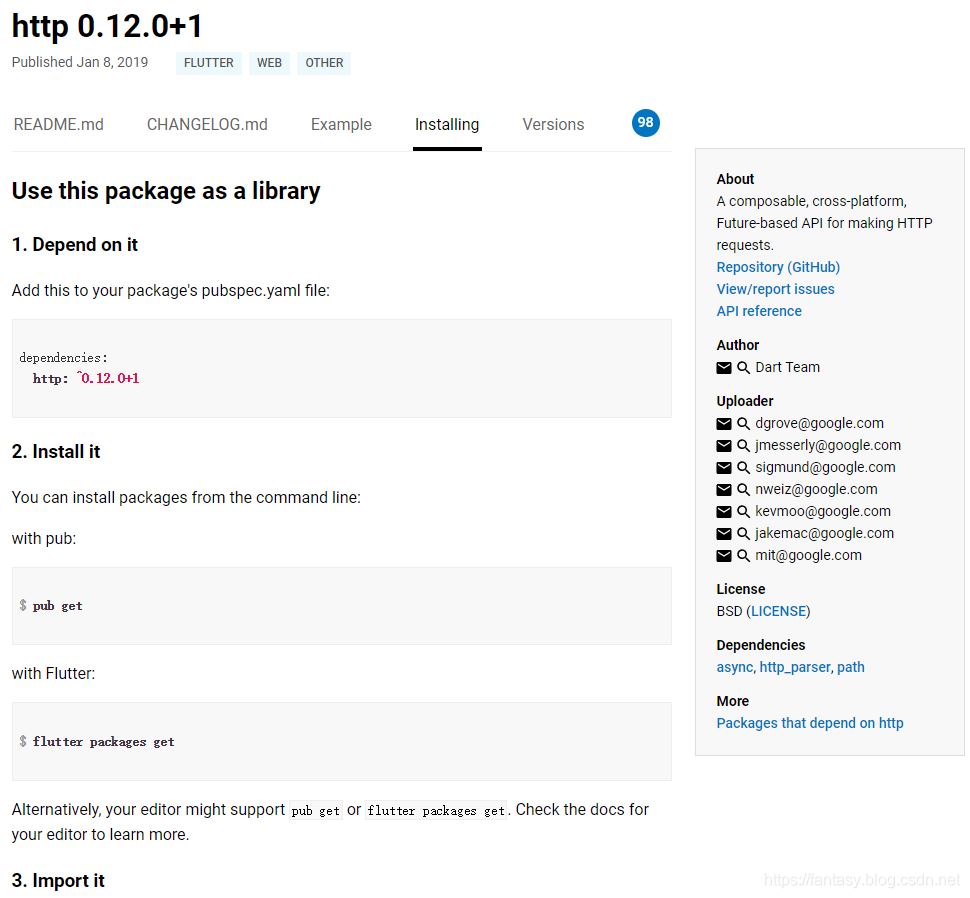Screen dimensions: 970x898
Task: Click the WEB platform tag
Action: point(269,63)
